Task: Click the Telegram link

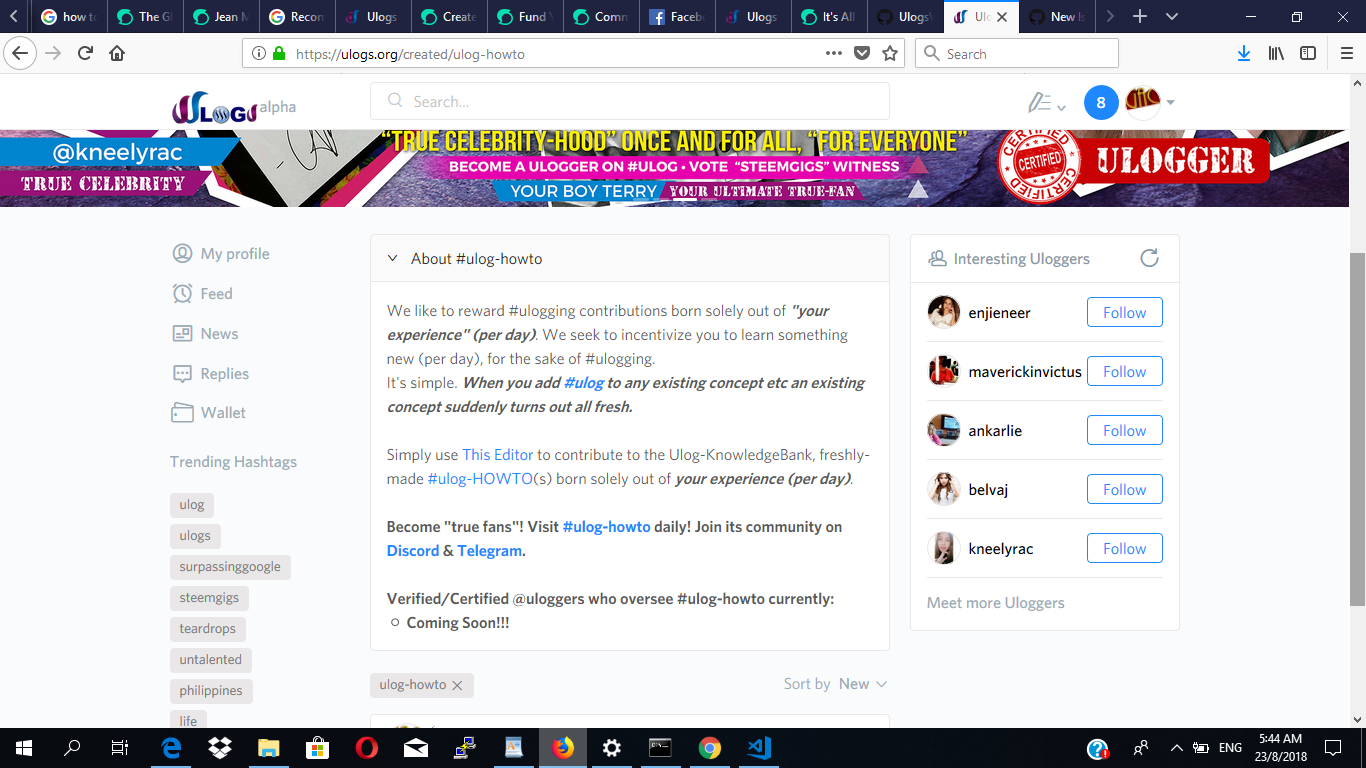Action: pyautogui.click(x=489, y=551)
